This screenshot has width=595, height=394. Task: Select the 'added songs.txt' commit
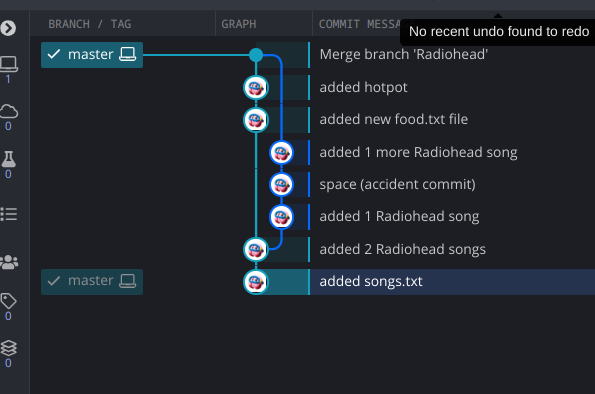point(371,282)
